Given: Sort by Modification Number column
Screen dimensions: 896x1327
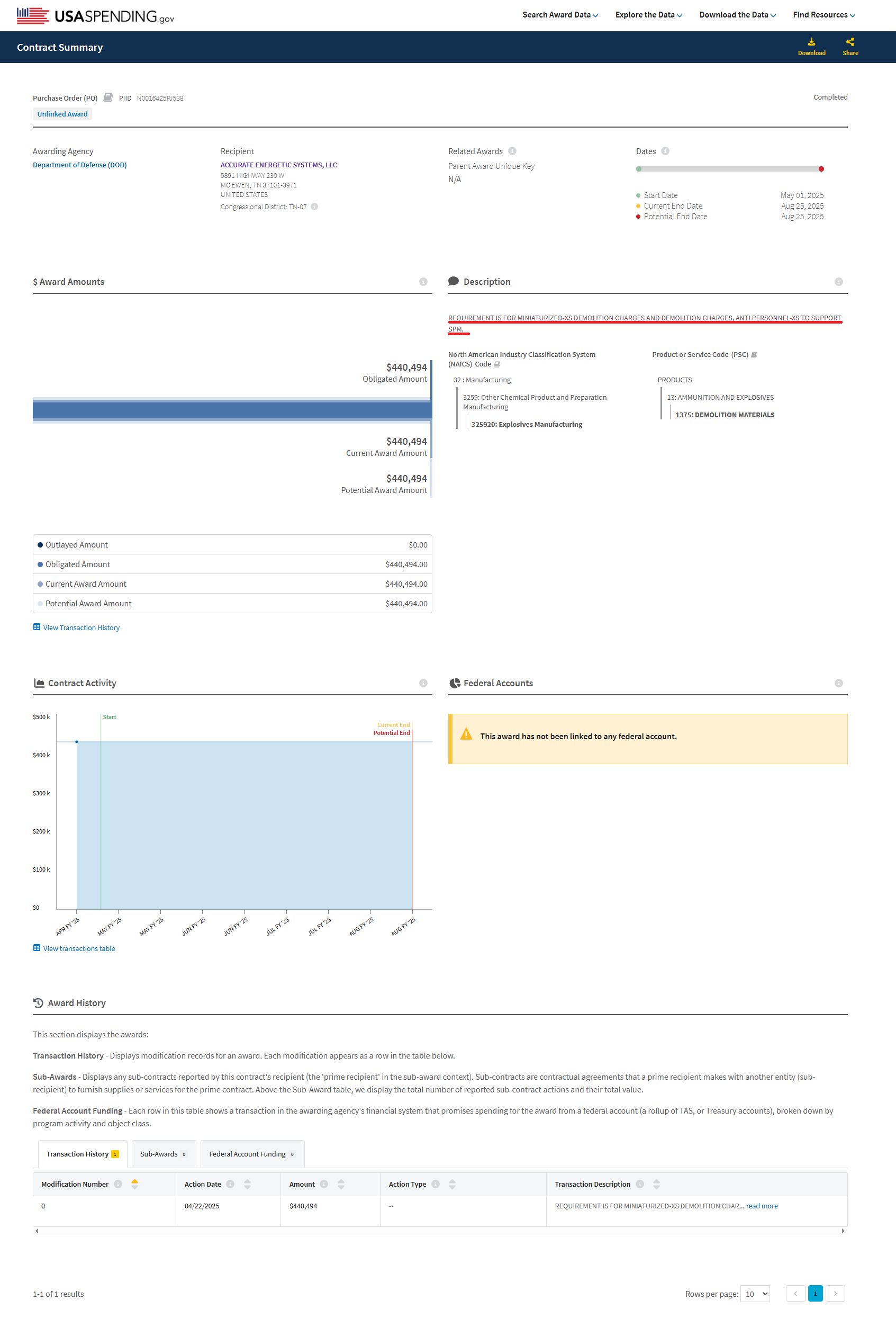Looking at the screenshot, I should click(x=134, y=1184).
